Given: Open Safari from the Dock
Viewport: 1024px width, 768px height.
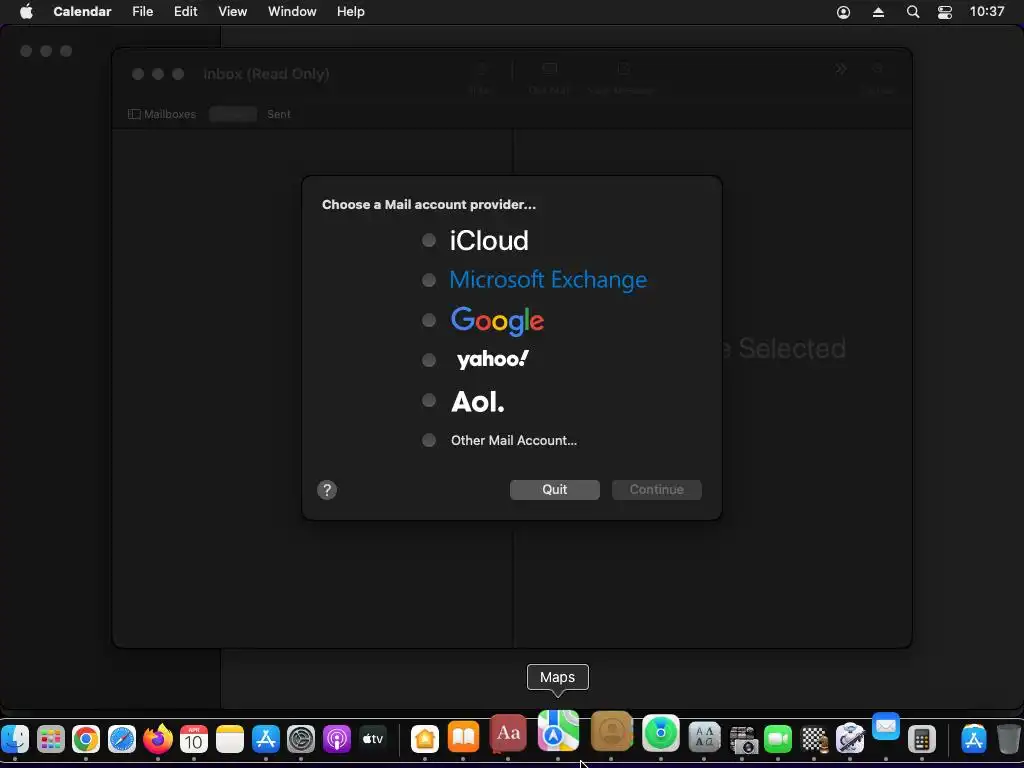Looking at the screenshot, I should tap(121, 740).
